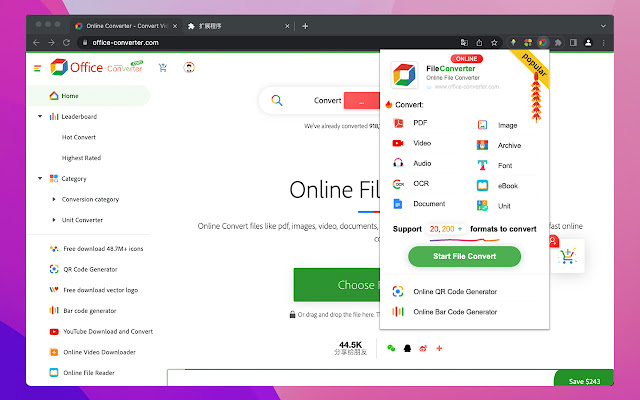
Task: Click the red plus more-share icon
Action: coord(439,348)
